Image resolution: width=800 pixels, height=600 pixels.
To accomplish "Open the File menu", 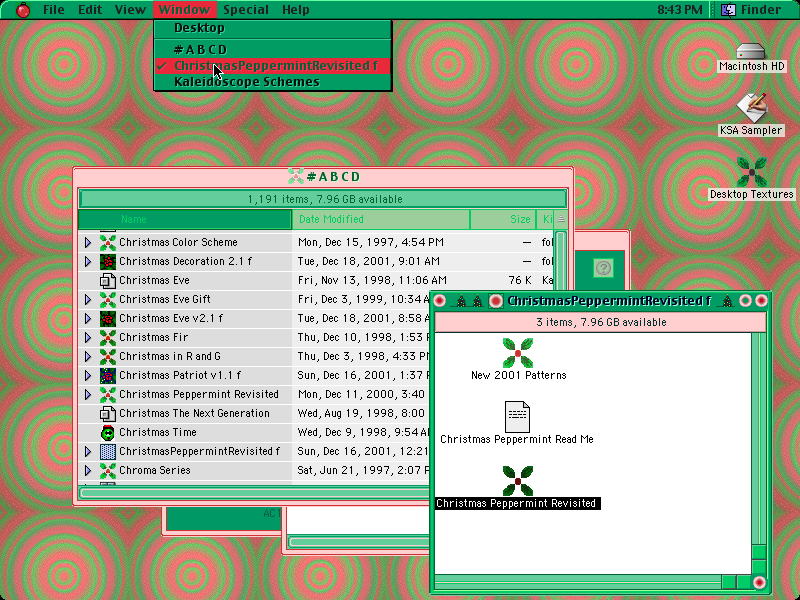I will click(54, 10).
